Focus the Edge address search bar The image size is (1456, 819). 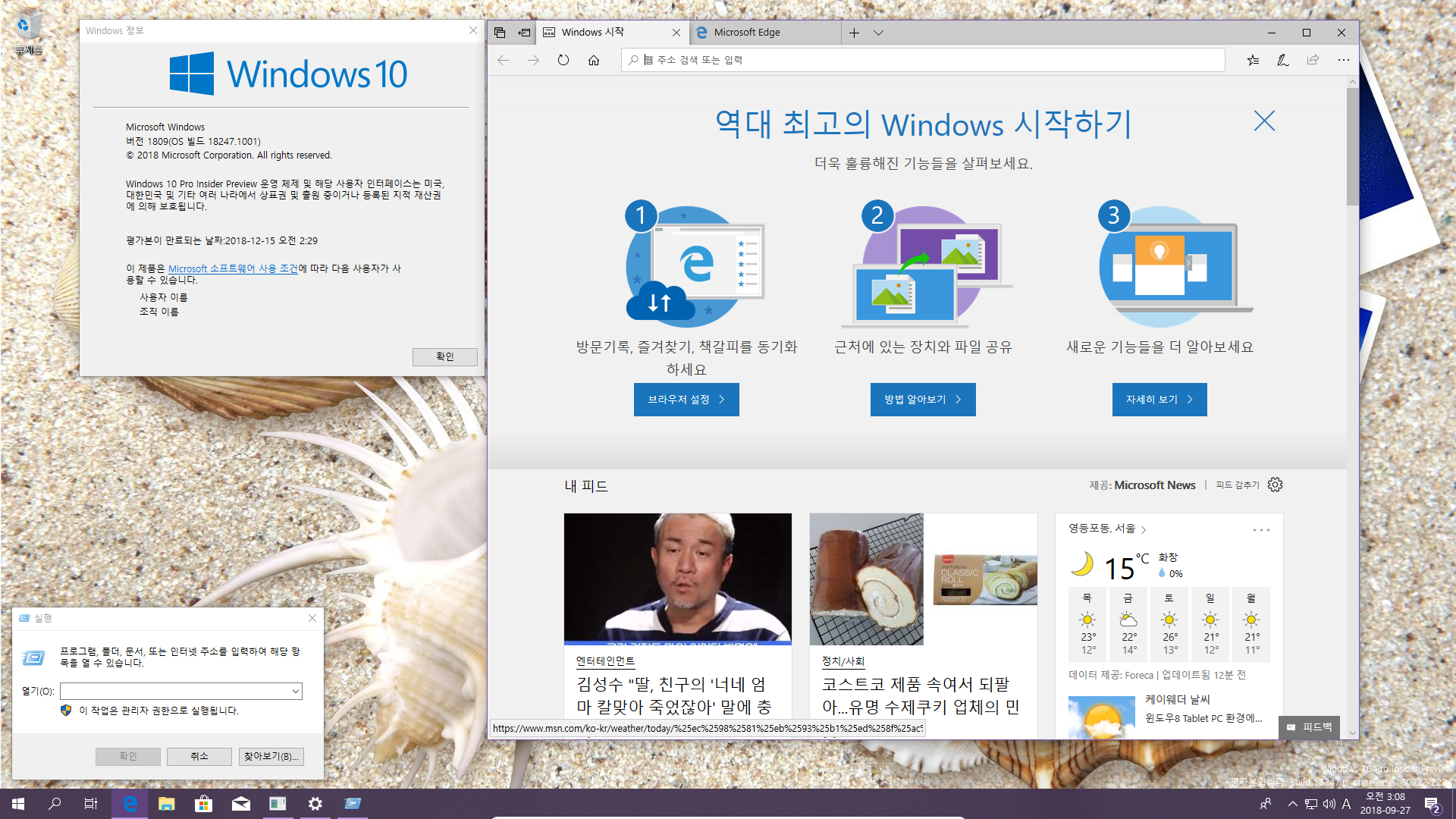pos(923,60)
